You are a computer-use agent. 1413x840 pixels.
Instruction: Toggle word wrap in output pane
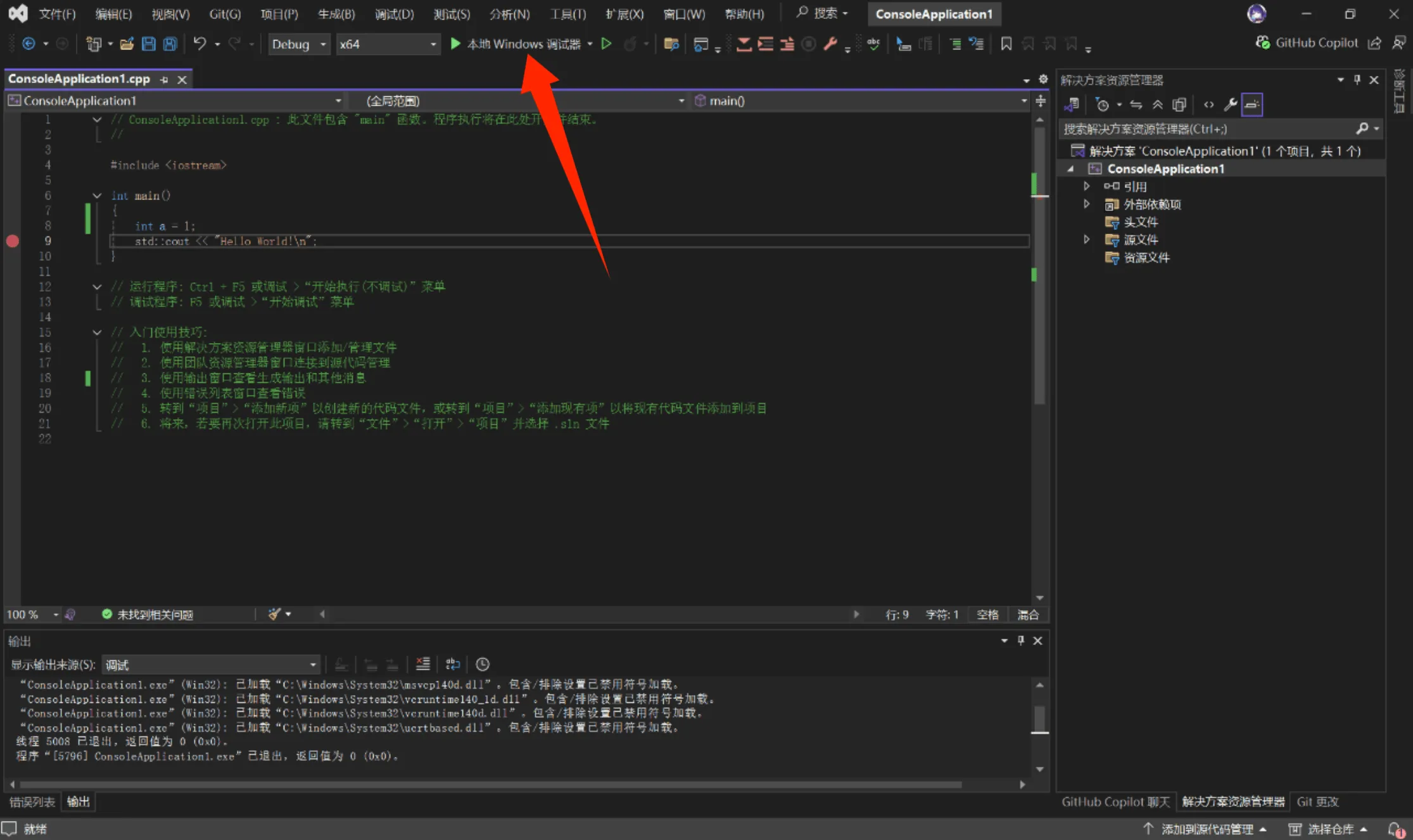click(x=452, y=664)
